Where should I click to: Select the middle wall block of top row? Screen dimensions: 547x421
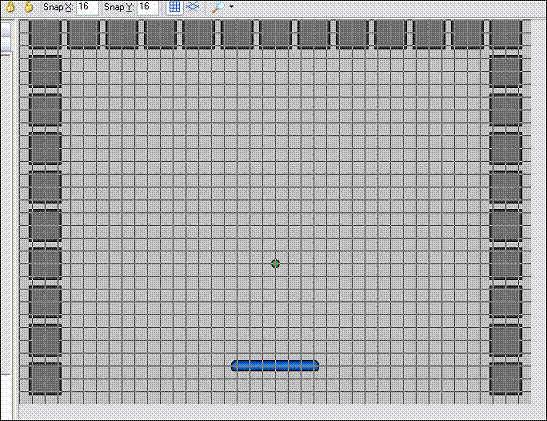coord(275,33)
